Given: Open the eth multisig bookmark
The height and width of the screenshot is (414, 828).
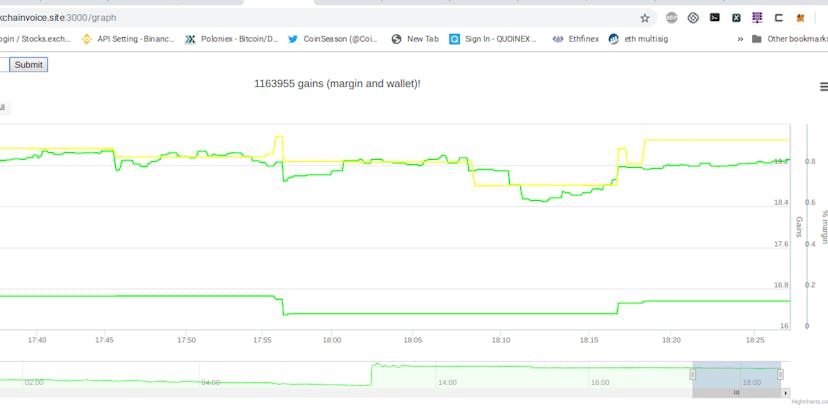Looking at the screenshot, I should click(x=638, y=39).
